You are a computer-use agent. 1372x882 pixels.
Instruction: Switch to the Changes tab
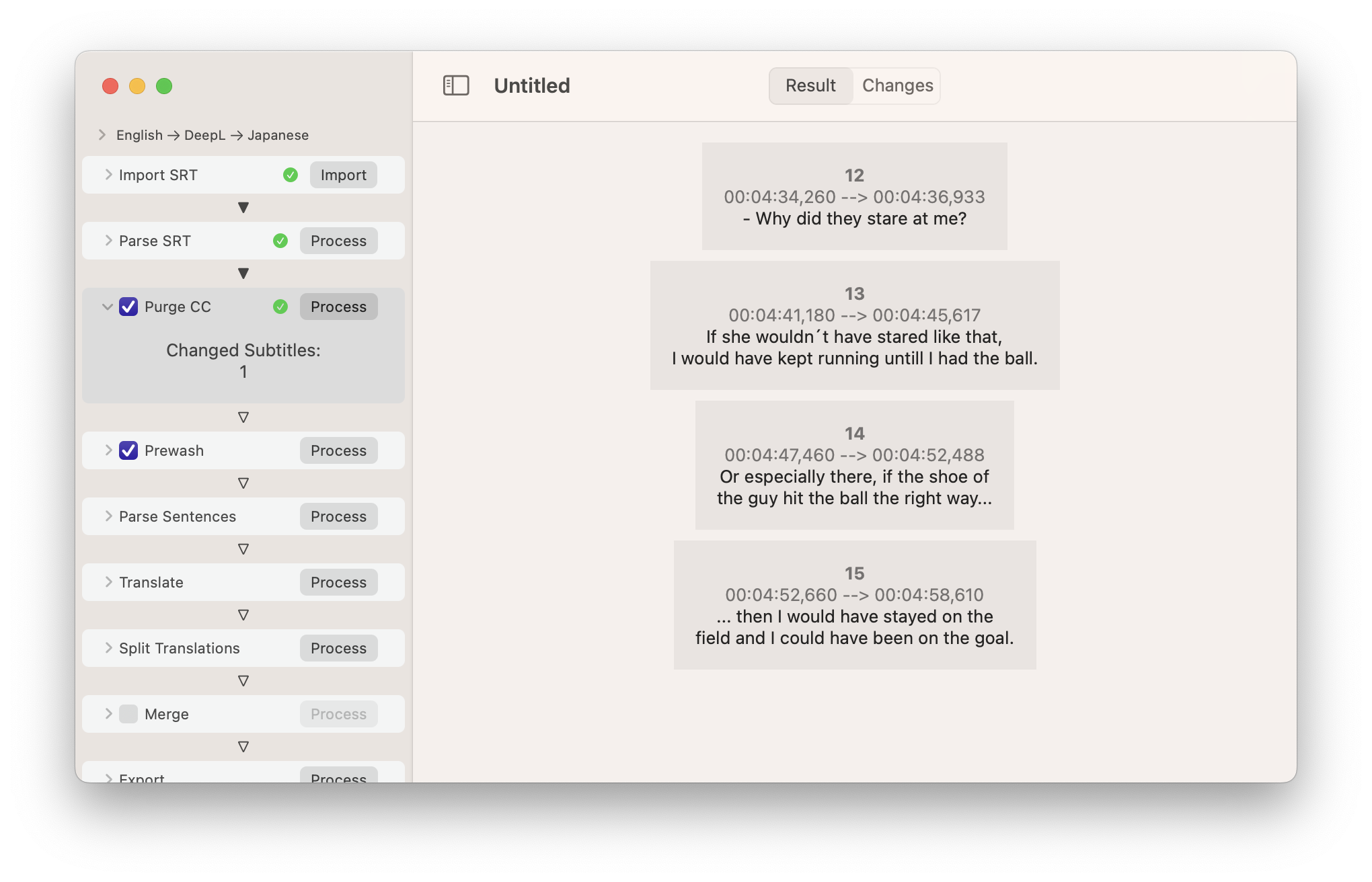coord(897,85)
